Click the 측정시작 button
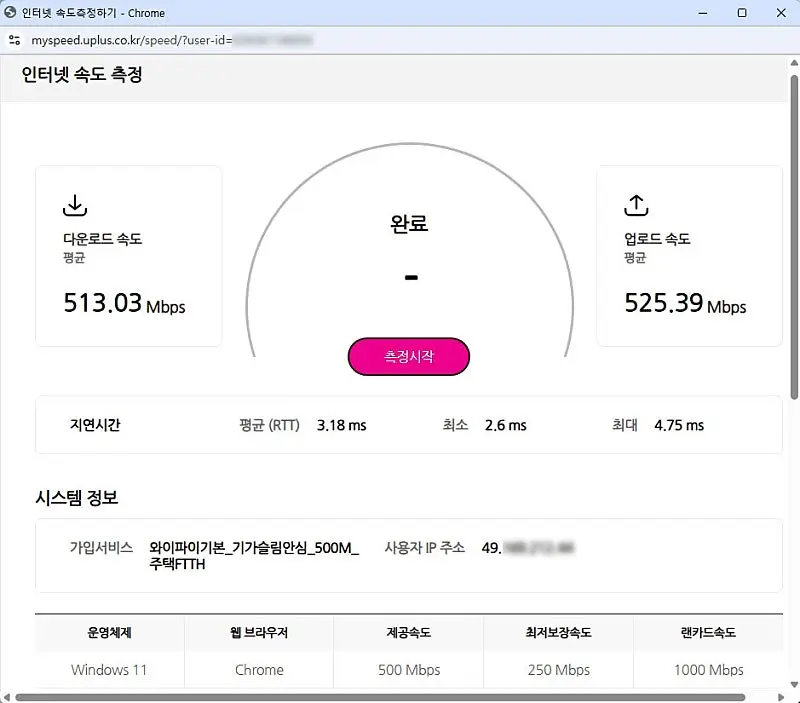The height and width of the screenshot is (703, 800). (x=408, y=357)
